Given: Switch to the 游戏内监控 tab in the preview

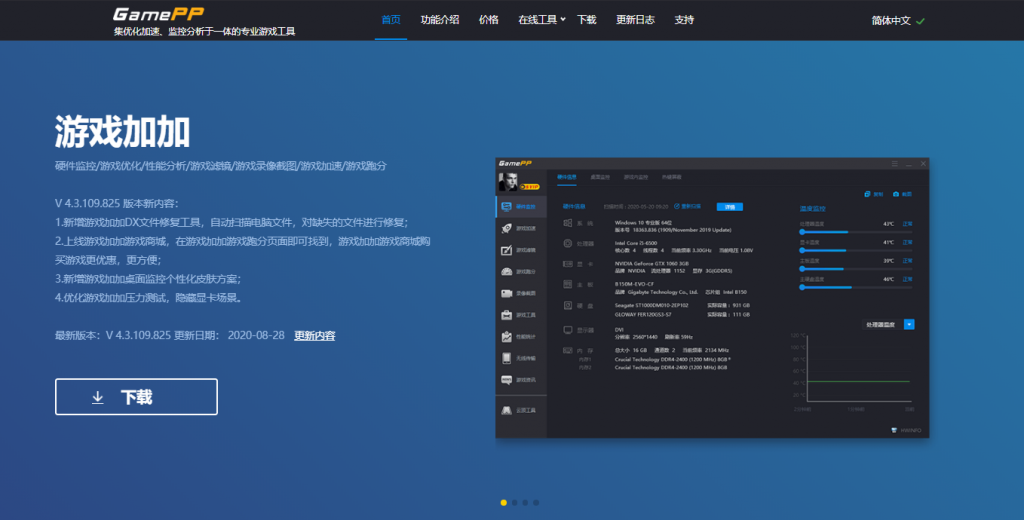Looking at the screenshot, I should (636, 177).
